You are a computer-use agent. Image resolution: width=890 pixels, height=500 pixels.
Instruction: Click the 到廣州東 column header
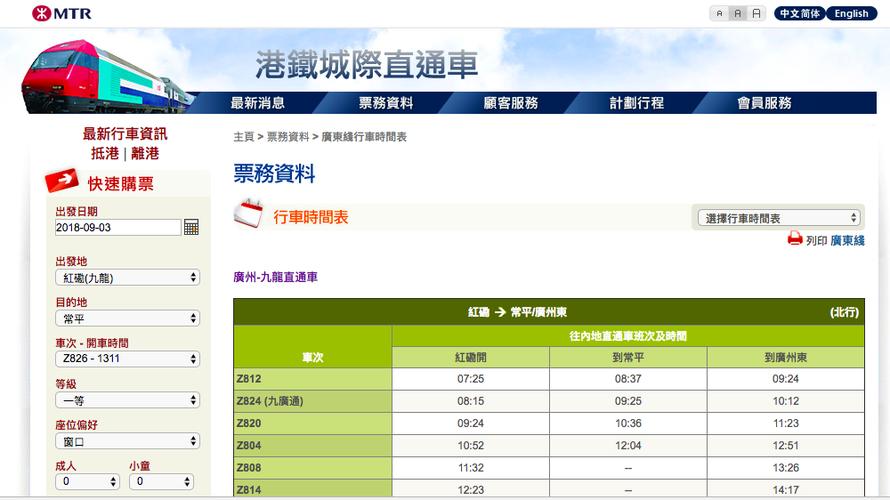(x=786, y=357)
